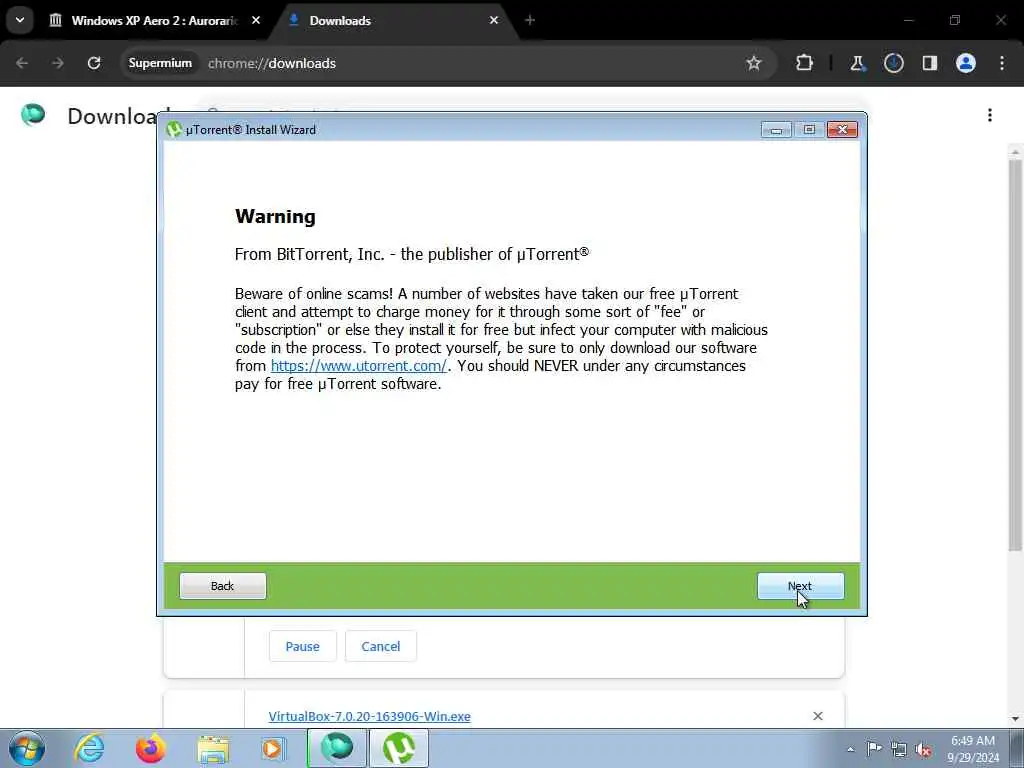The width and height of the screenshot is (1024, 768).
Task: Close the Windows XP Aero 2 tab
Action: (x=256, y=20)
